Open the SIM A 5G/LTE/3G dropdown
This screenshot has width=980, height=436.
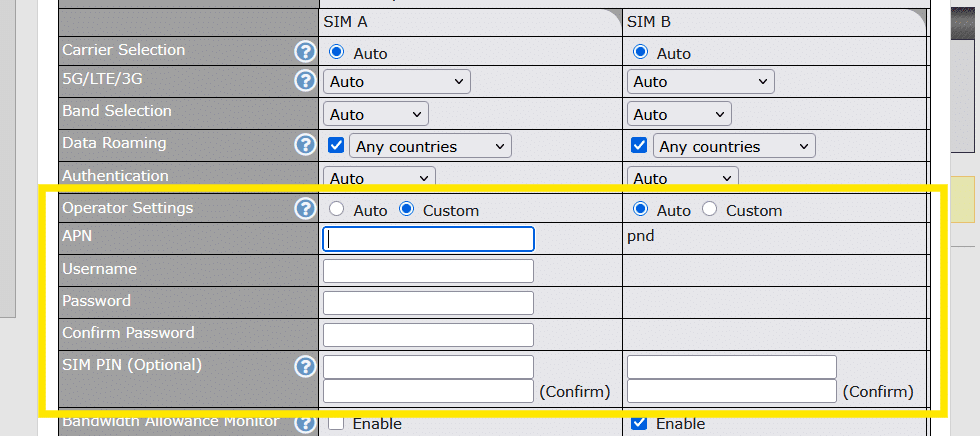(x=397, y=82)
